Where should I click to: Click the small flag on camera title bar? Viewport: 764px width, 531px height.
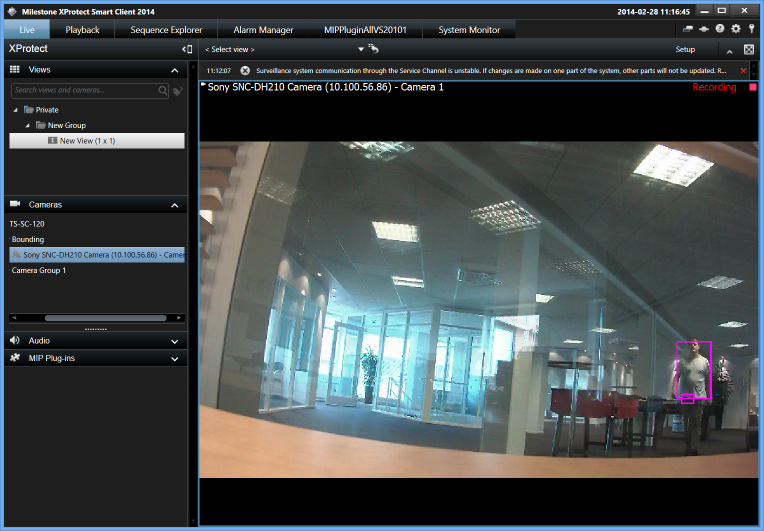pos(203,85)
